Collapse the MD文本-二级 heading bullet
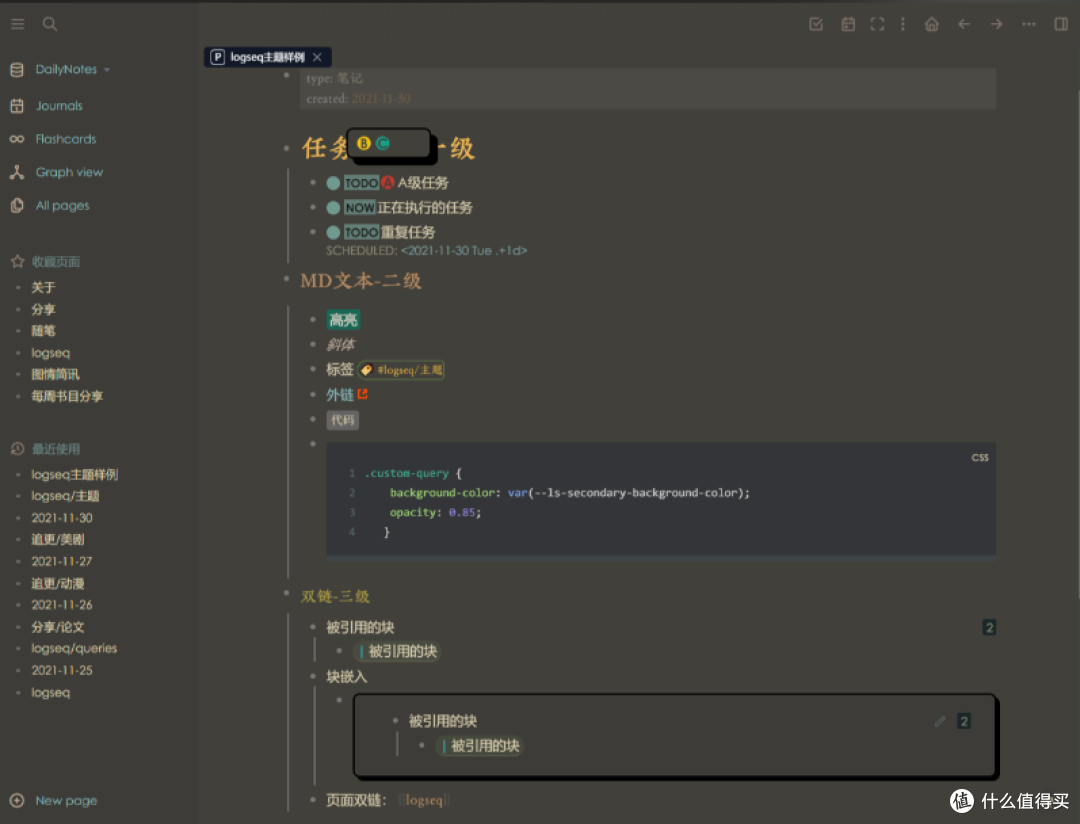Image resolution: width=1080 pixels, height=824 pixels. [286, 279]
